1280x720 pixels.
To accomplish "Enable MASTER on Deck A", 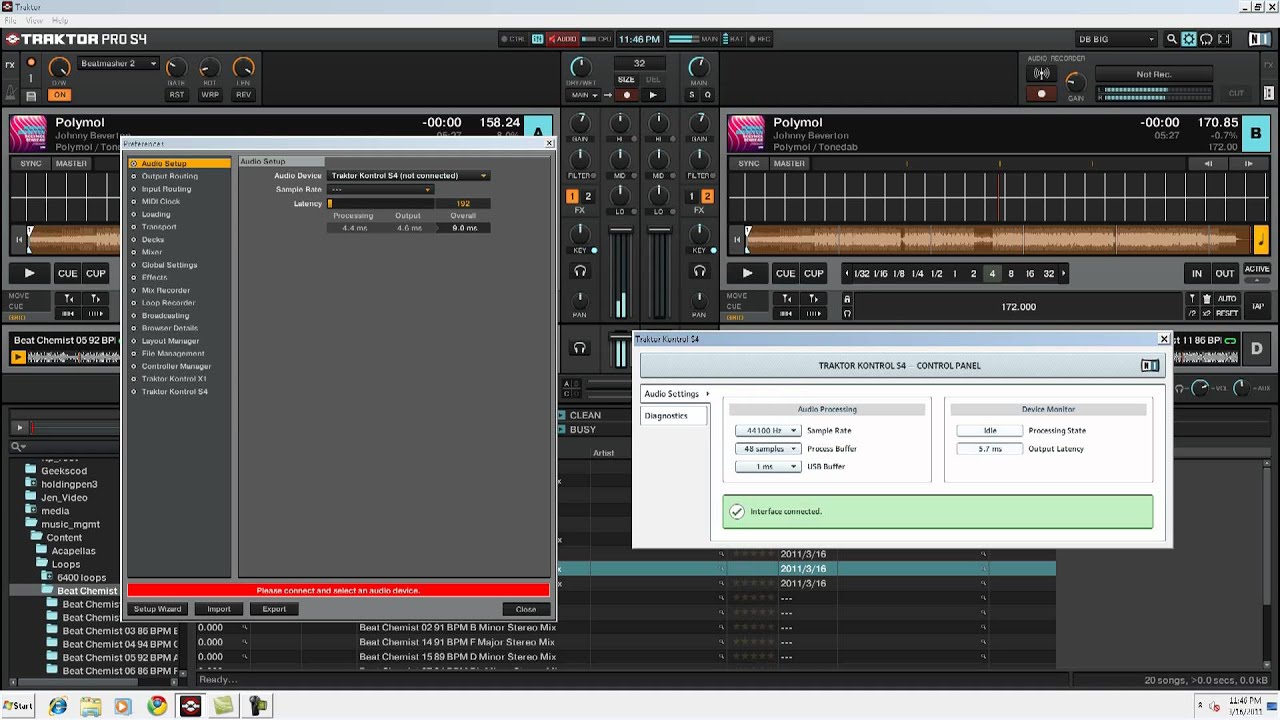I will tap(71, 163).
